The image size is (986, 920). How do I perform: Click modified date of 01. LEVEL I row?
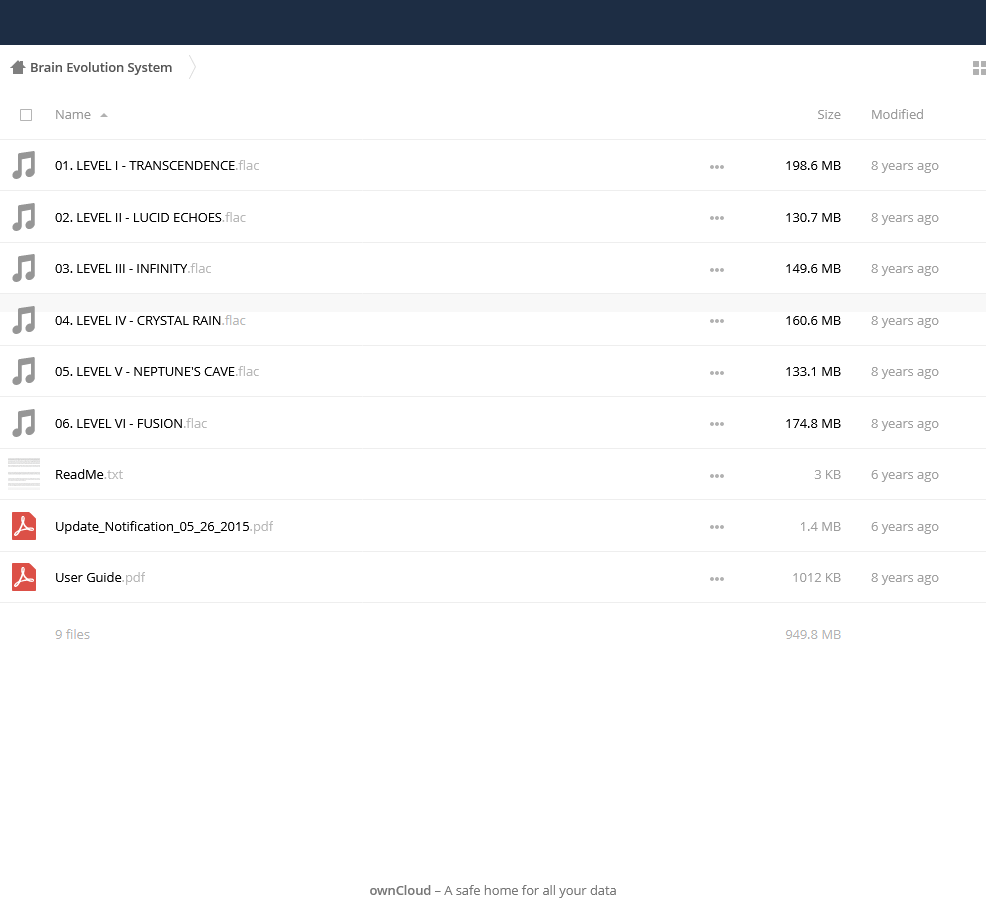(x=904, y=165)
